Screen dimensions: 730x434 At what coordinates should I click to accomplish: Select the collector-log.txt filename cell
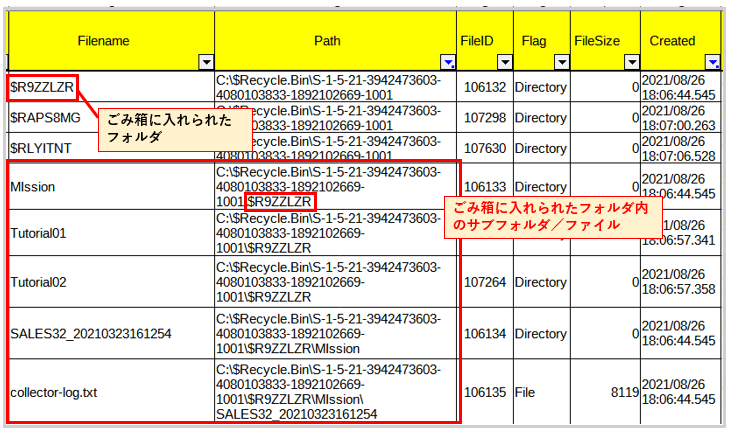pyautogui.click(x=111, y=392)
